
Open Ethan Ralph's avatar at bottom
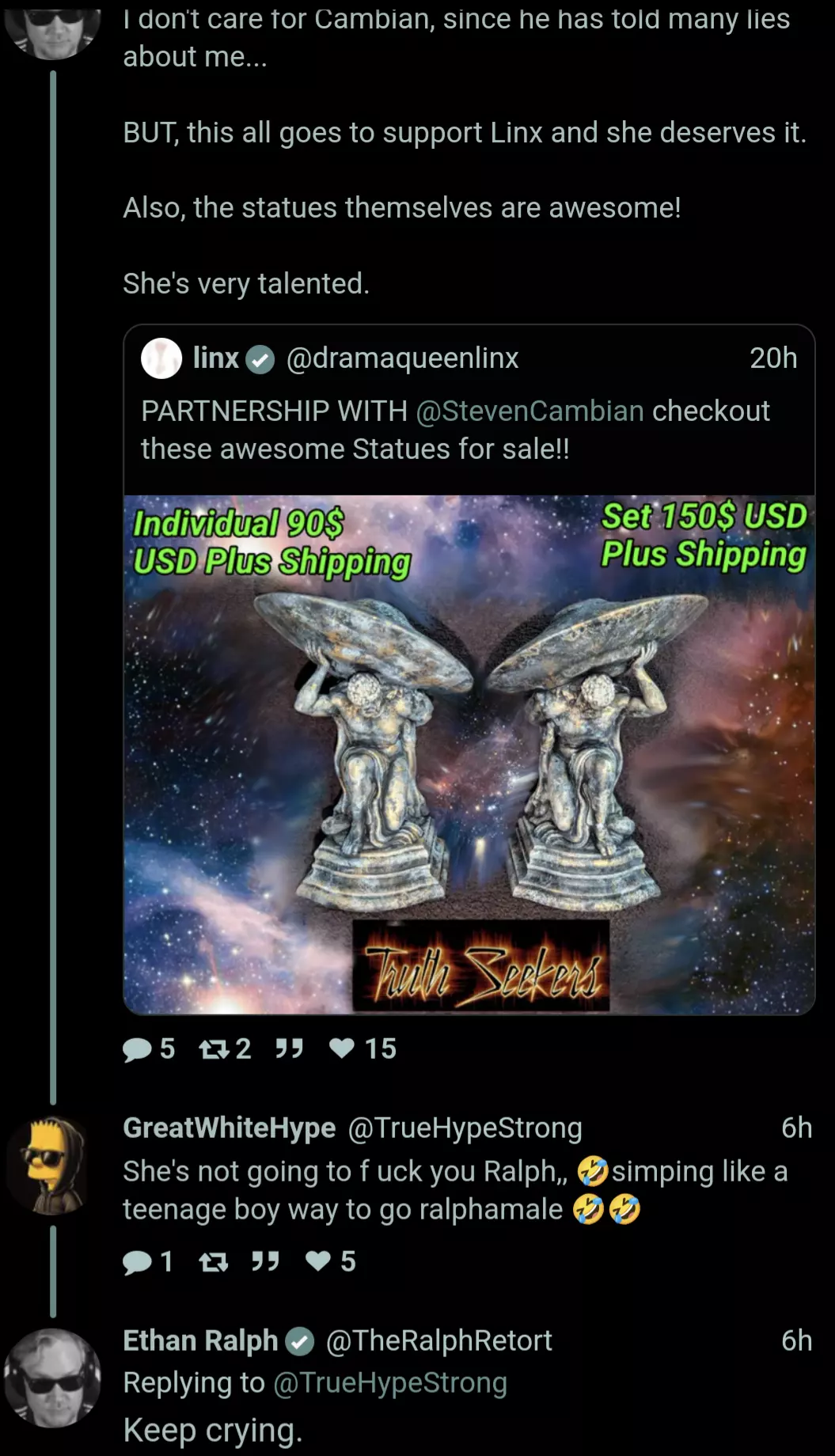[53, 1378]
